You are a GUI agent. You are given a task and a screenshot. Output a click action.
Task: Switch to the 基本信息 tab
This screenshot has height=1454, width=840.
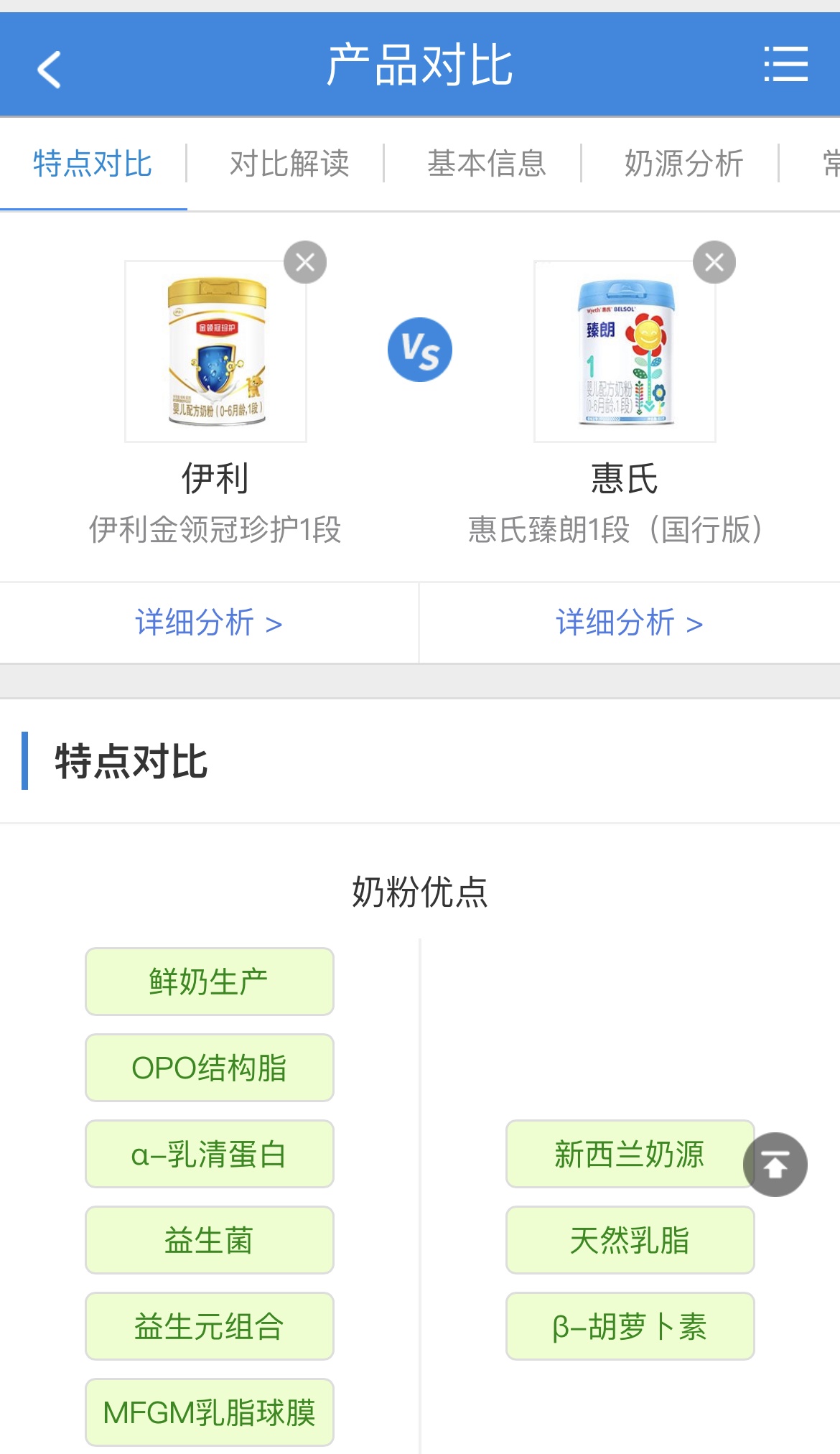click(x=487, y=164)
